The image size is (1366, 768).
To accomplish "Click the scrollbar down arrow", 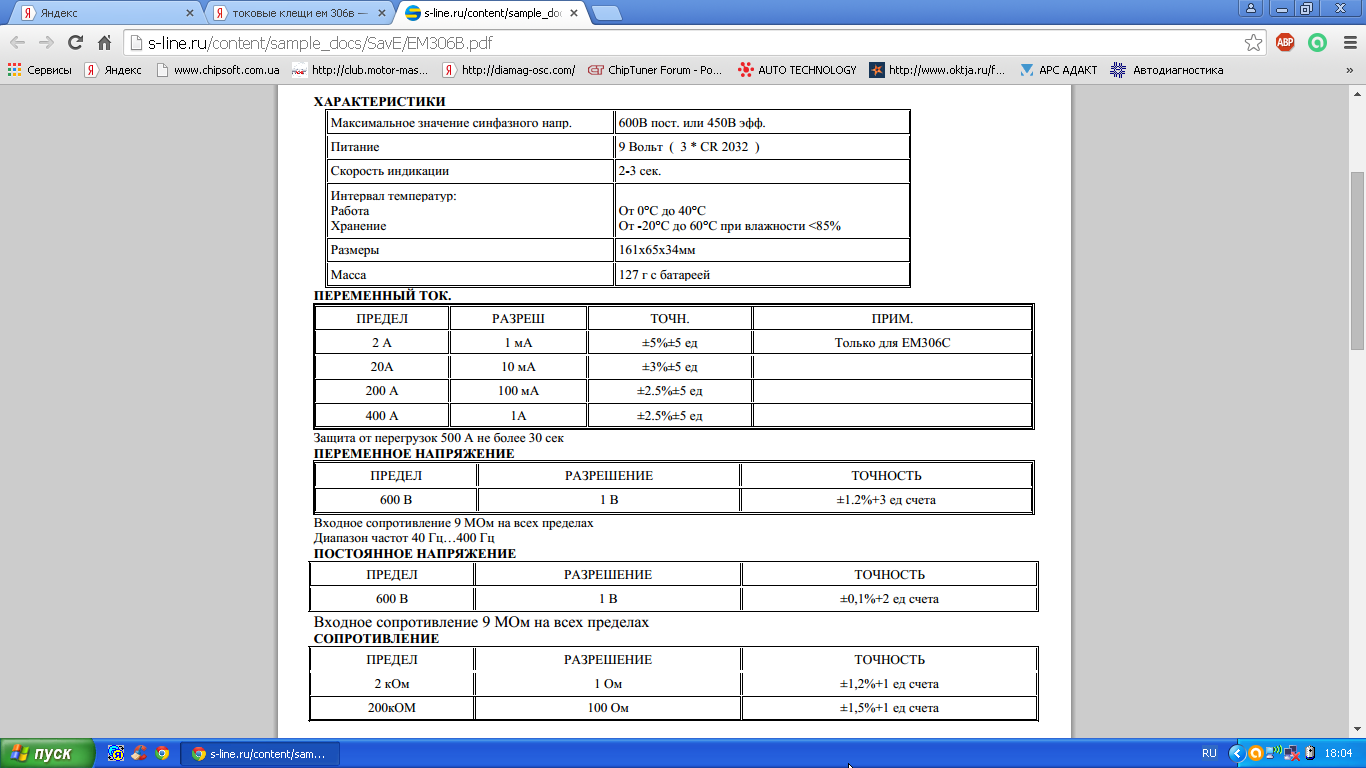I will 1357,730.
